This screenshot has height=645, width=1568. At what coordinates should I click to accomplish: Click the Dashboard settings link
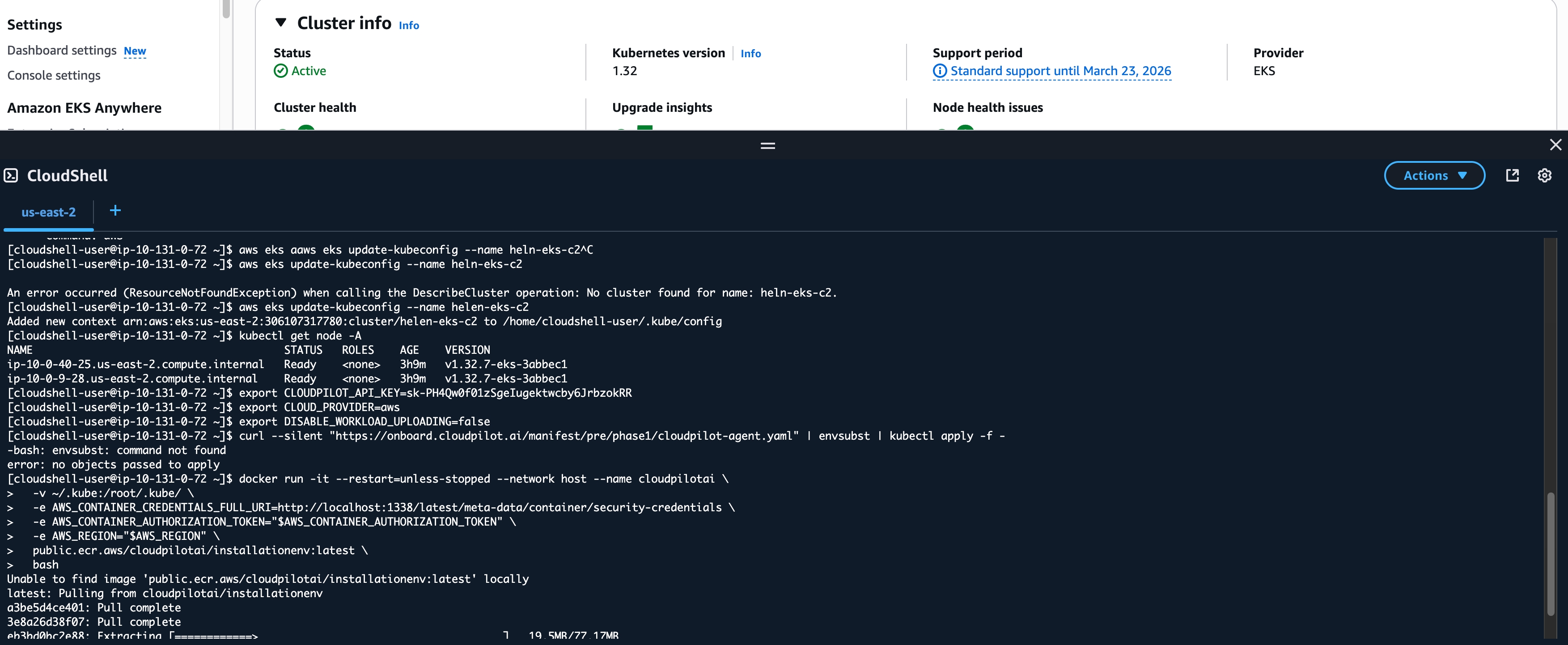pos(61,50)
